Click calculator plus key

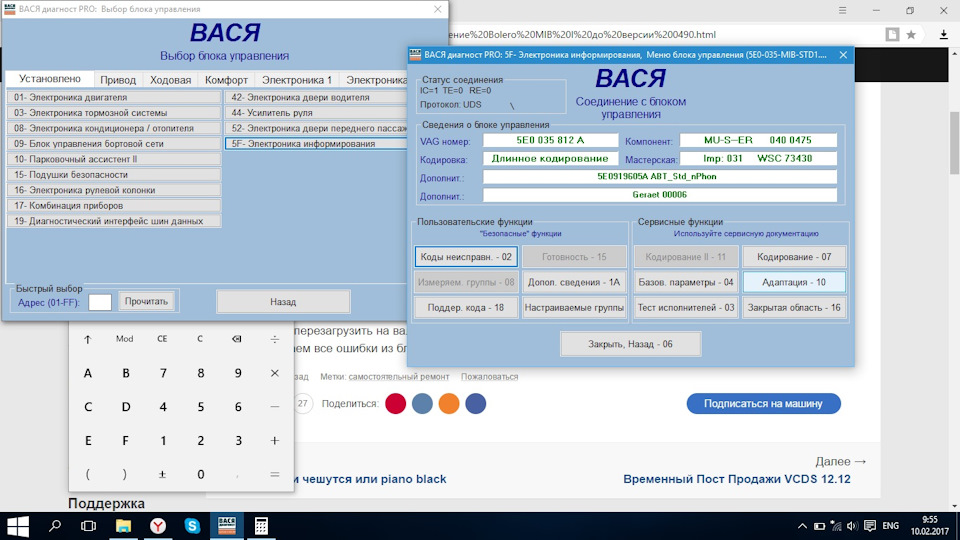pos(274,440)
